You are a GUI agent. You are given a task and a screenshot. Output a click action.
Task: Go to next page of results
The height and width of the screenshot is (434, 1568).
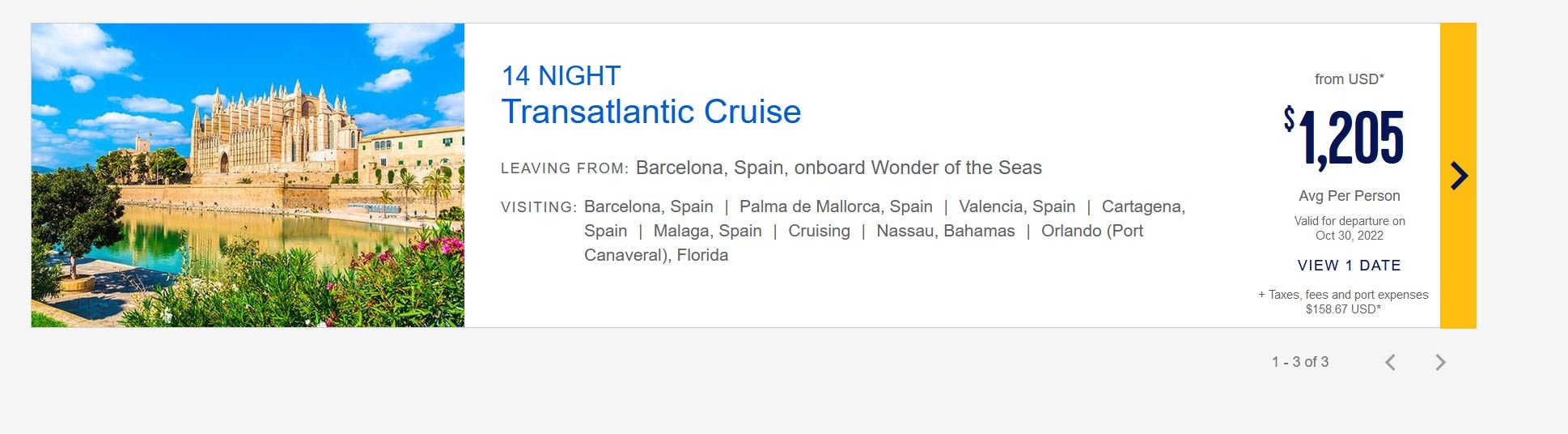click(1440, 362)
